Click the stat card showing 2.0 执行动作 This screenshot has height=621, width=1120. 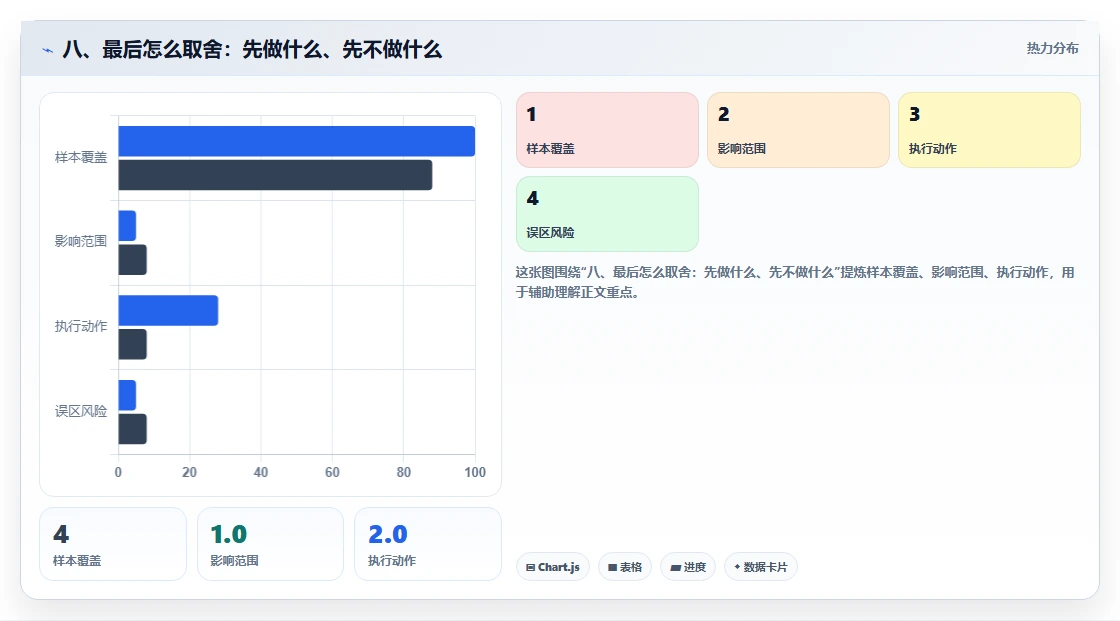point(428,544)
